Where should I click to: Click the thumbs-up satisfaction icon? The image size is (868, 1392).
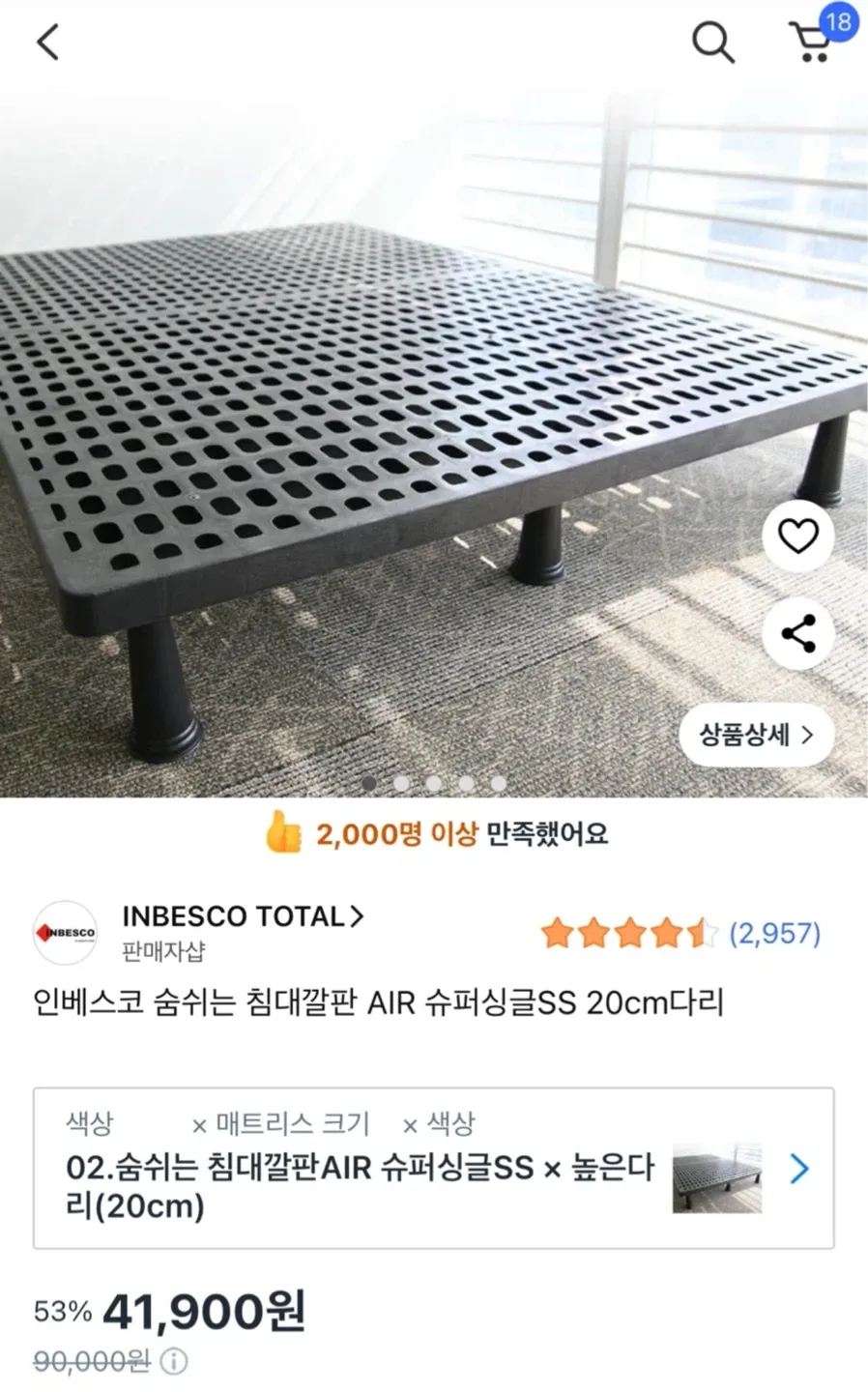pyautogui.click(x=283, y=832)
